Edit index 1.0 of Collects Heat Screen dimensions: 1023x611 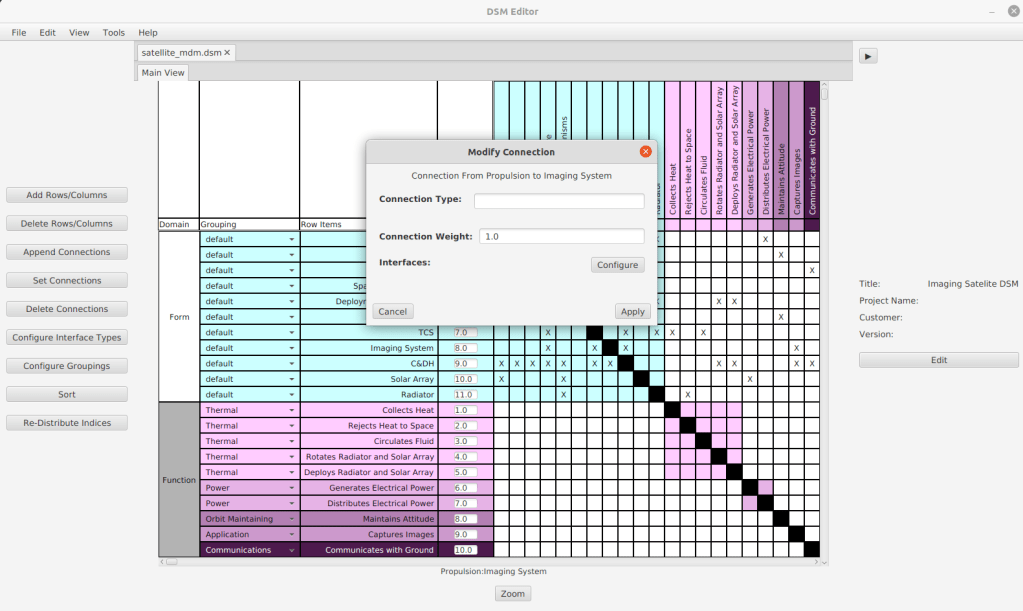[465, 410]
